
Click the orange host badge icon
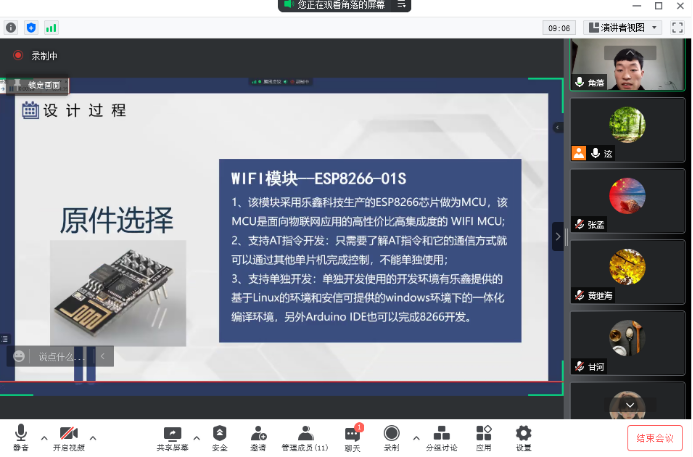point(579,153)
